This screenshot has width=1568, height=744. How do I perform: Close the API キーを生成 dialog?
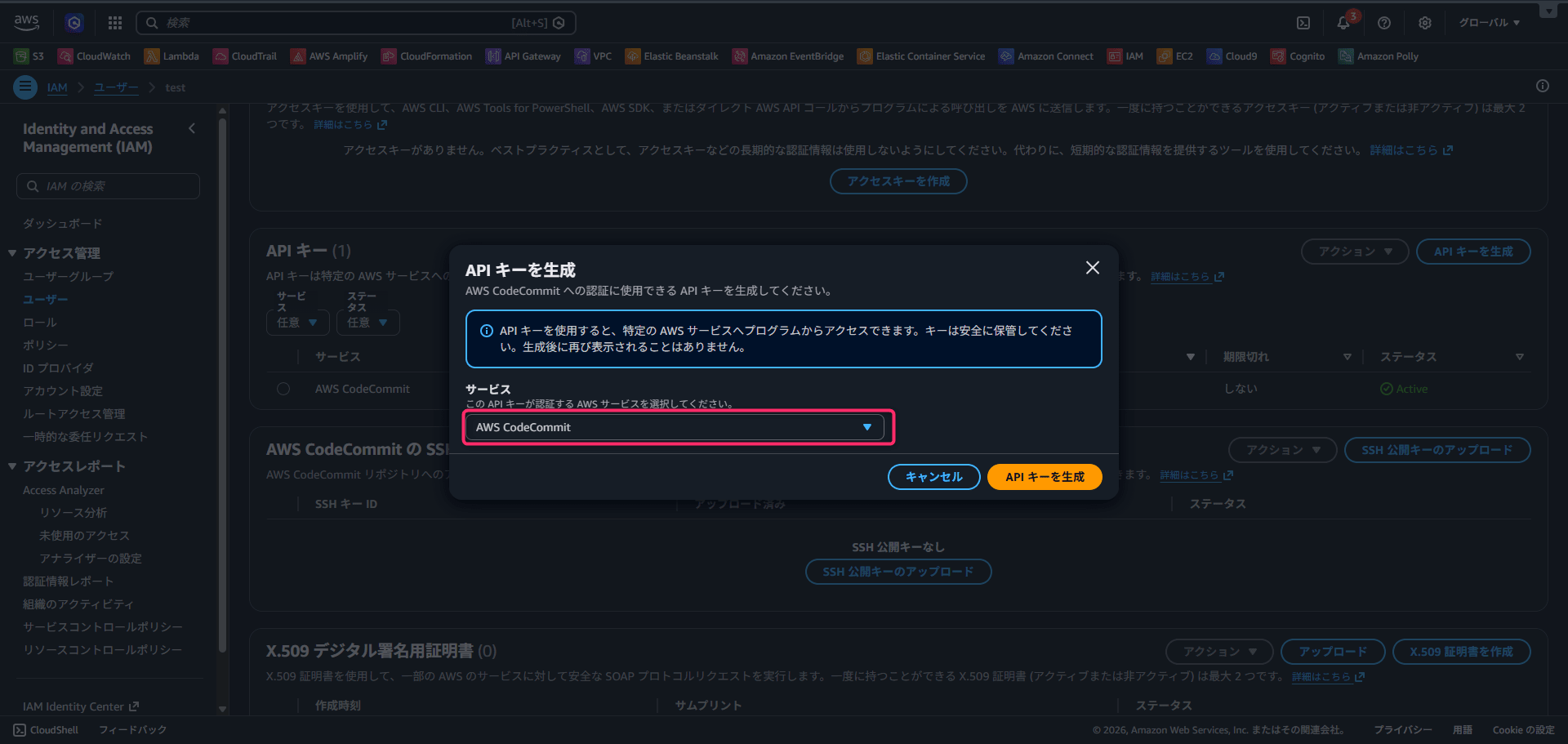[1092, 268]
